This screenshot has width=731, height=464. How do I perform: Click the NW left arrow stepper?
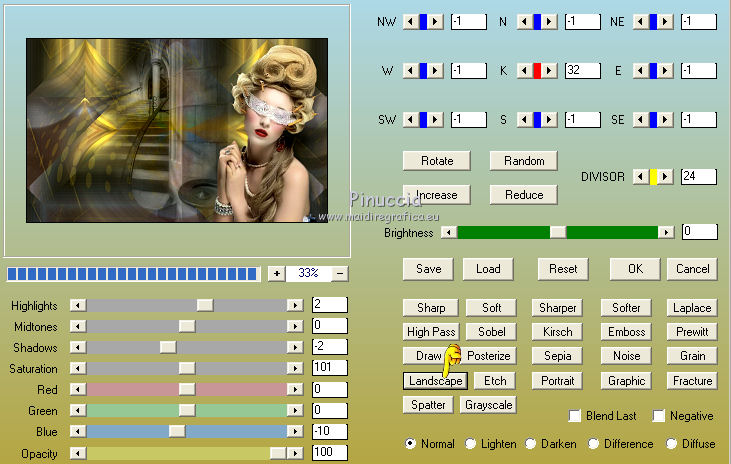(410, 21)
